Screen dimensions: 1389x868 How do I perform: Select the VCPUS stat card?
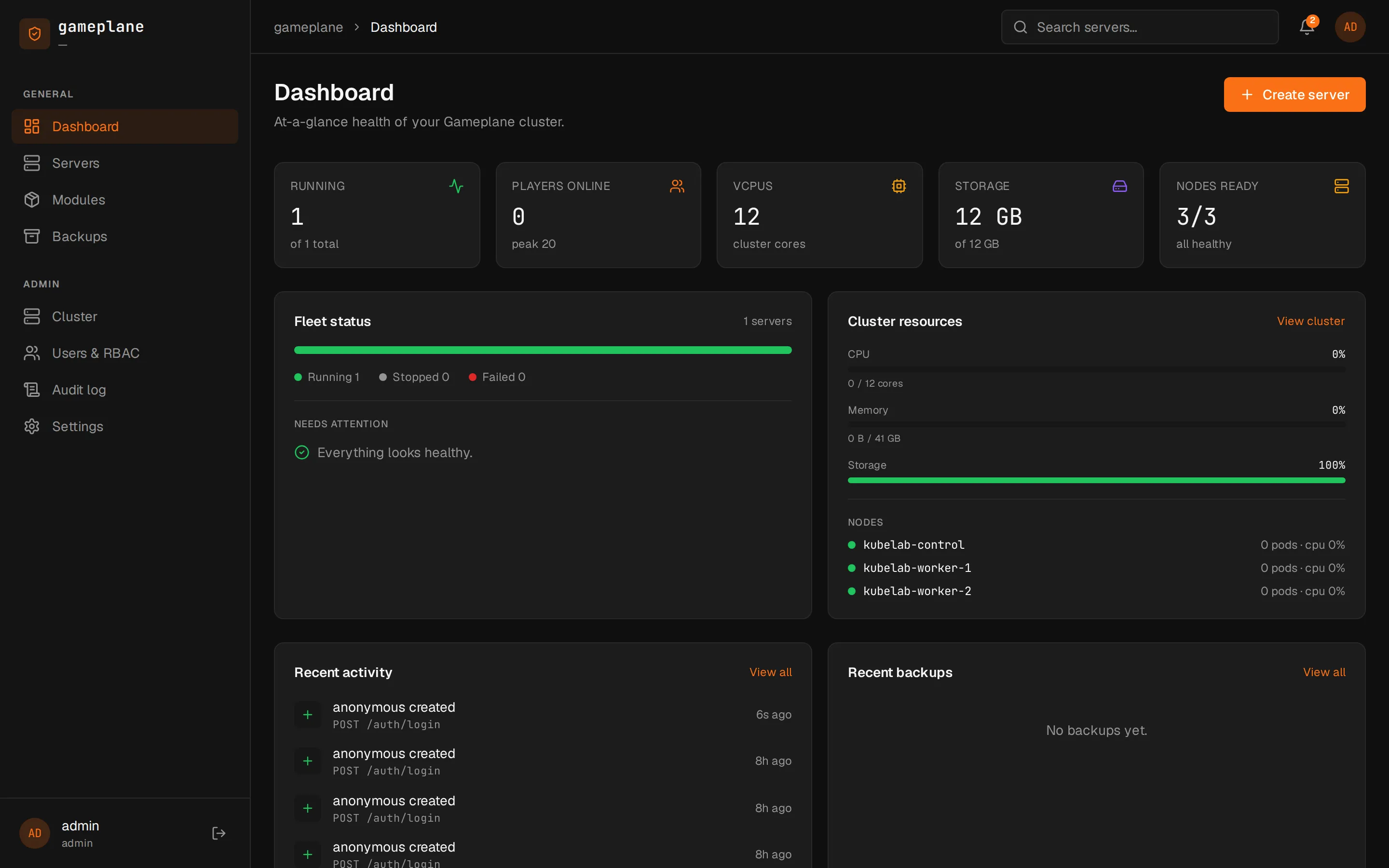click(819, 215)
